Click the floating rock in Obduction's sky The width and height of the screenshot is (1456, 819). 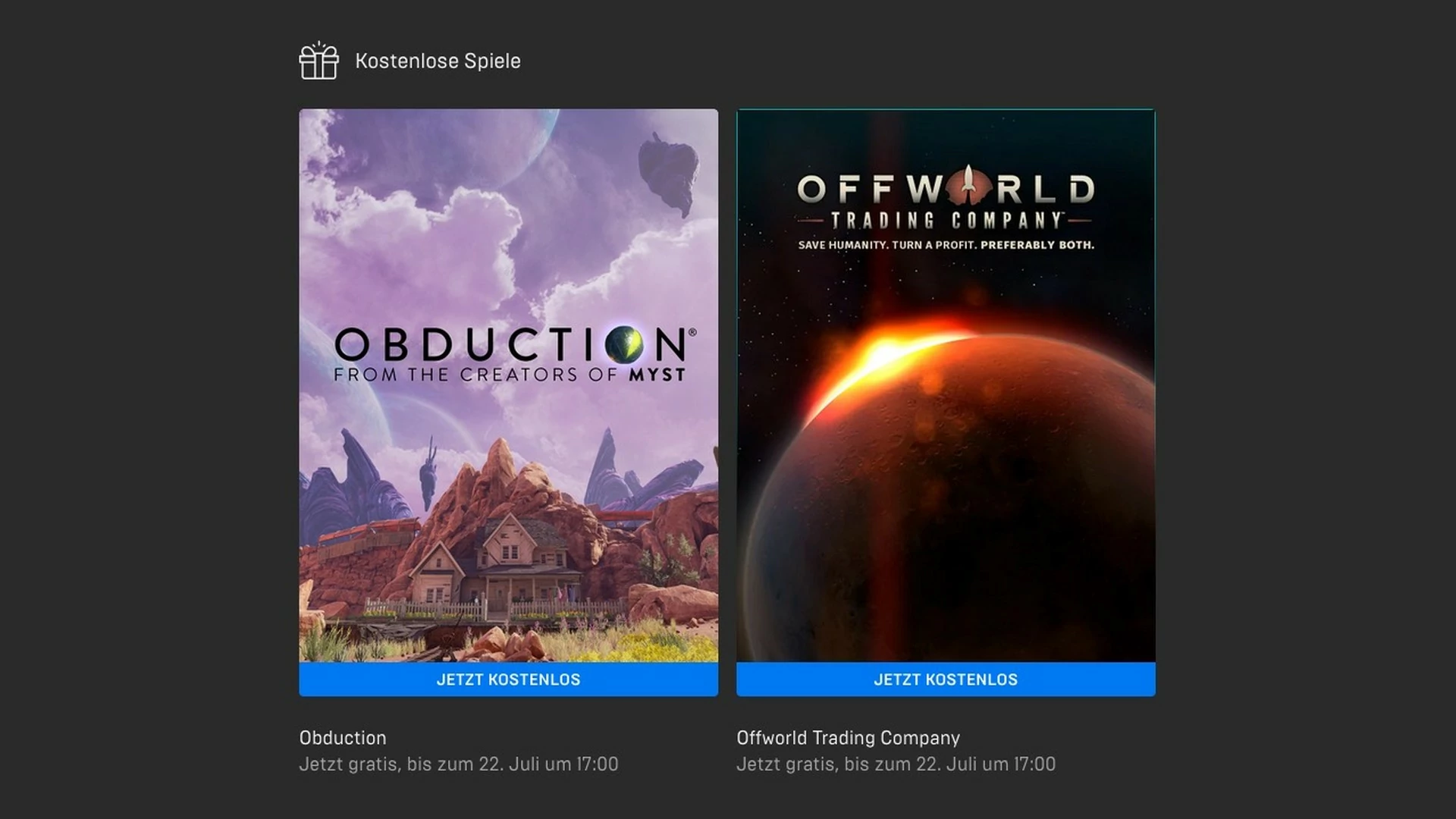667,173
